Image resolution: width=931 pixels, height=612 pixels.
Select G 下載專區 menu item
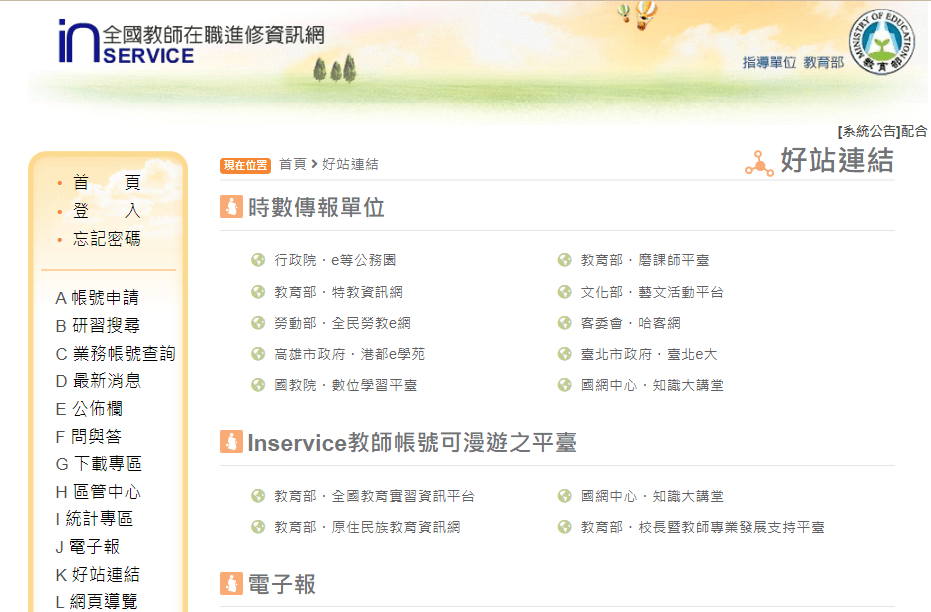[99, 464]
